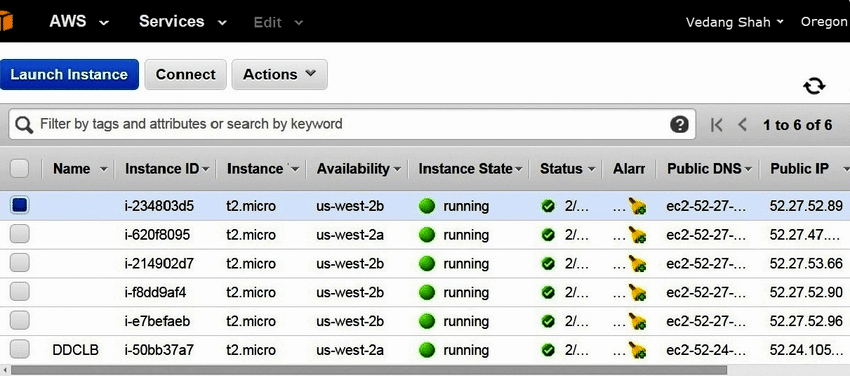Add alarm icon for instance i-f8dd9af4

tap(638, 293)
